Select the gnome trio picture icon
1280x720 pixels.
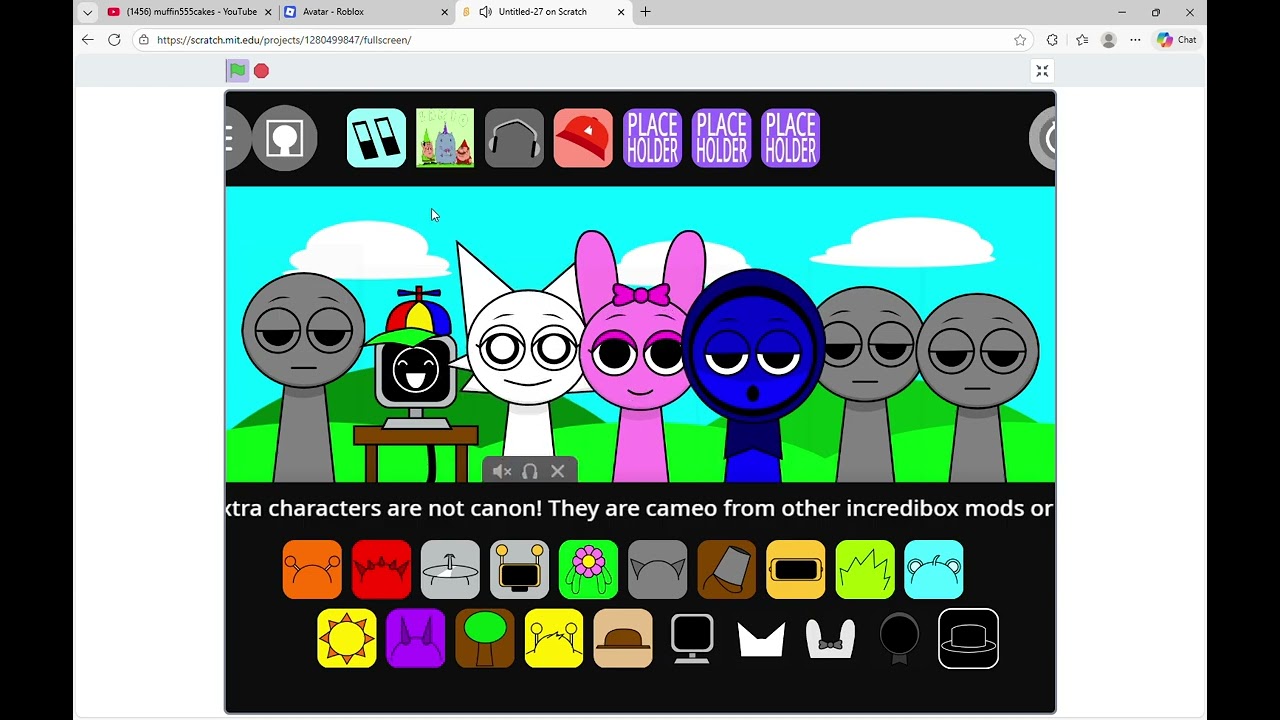[x=445, y=138]
